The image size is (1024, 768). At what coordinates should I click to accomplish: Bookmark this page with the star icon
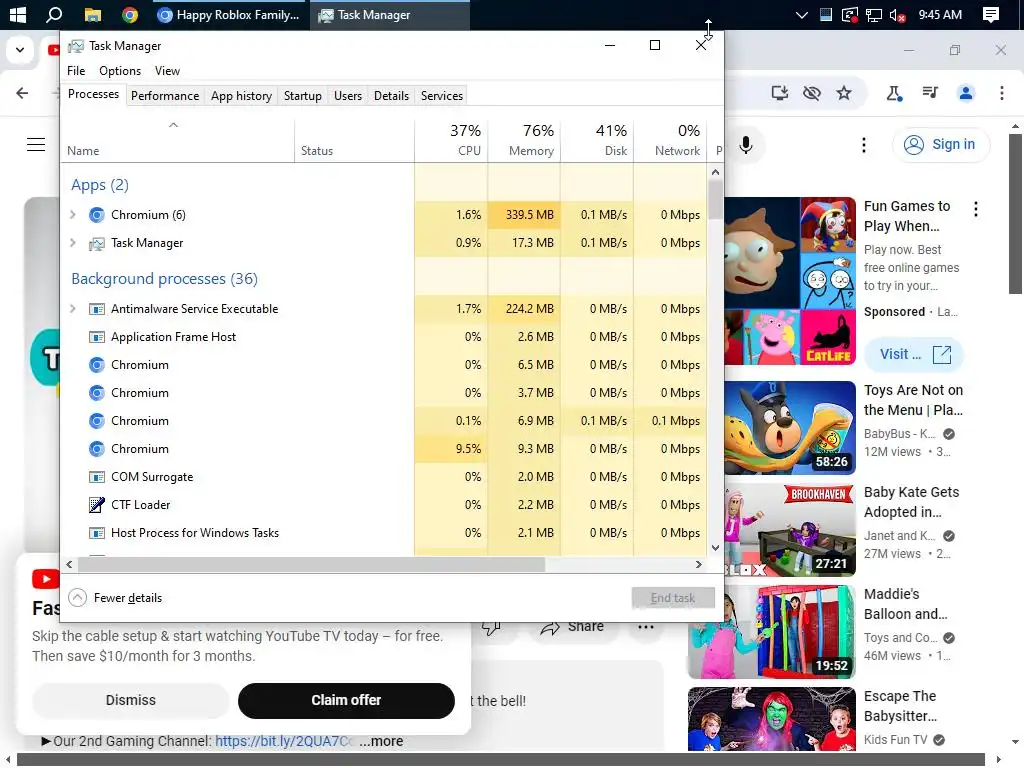[x=844, y=93]
